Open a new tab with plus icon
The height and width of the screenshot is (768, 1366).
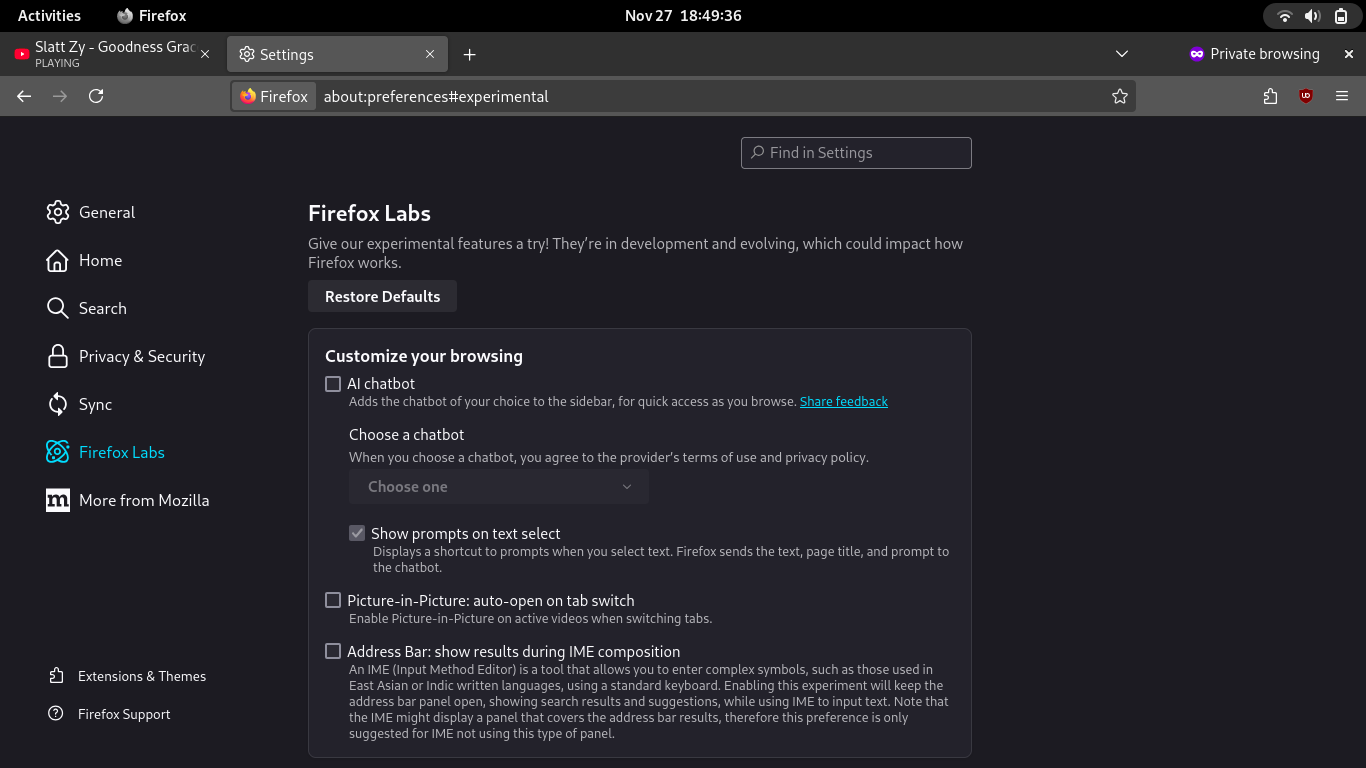tap(469, 54)
